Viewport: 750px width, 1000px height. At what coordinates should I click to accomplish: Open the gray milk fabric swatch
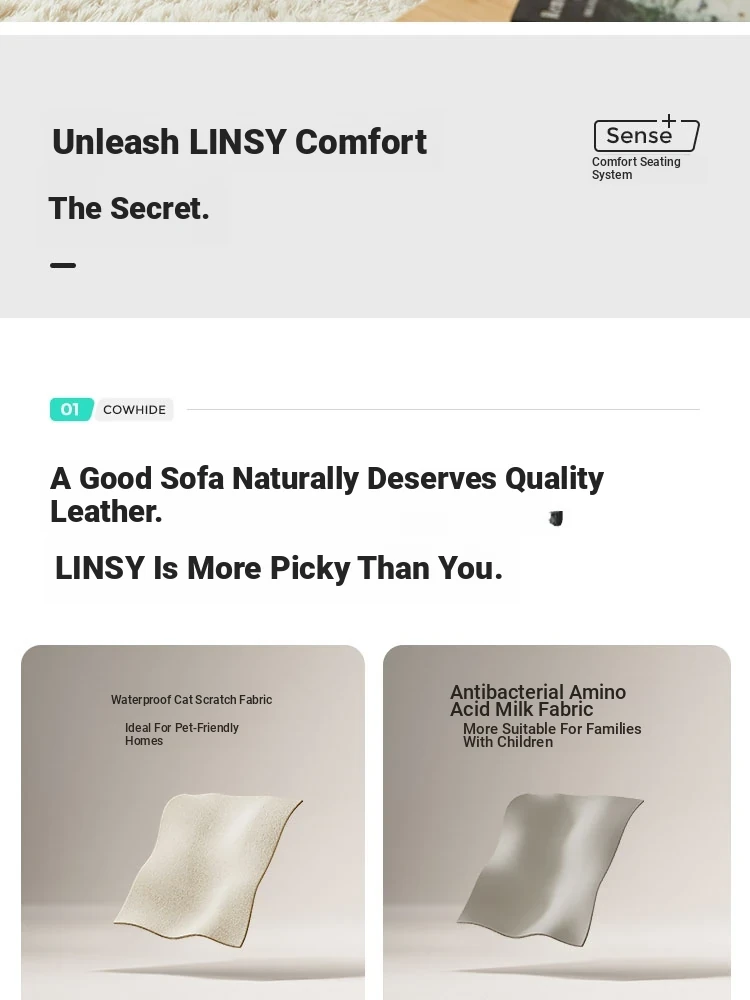pos(550,869)
